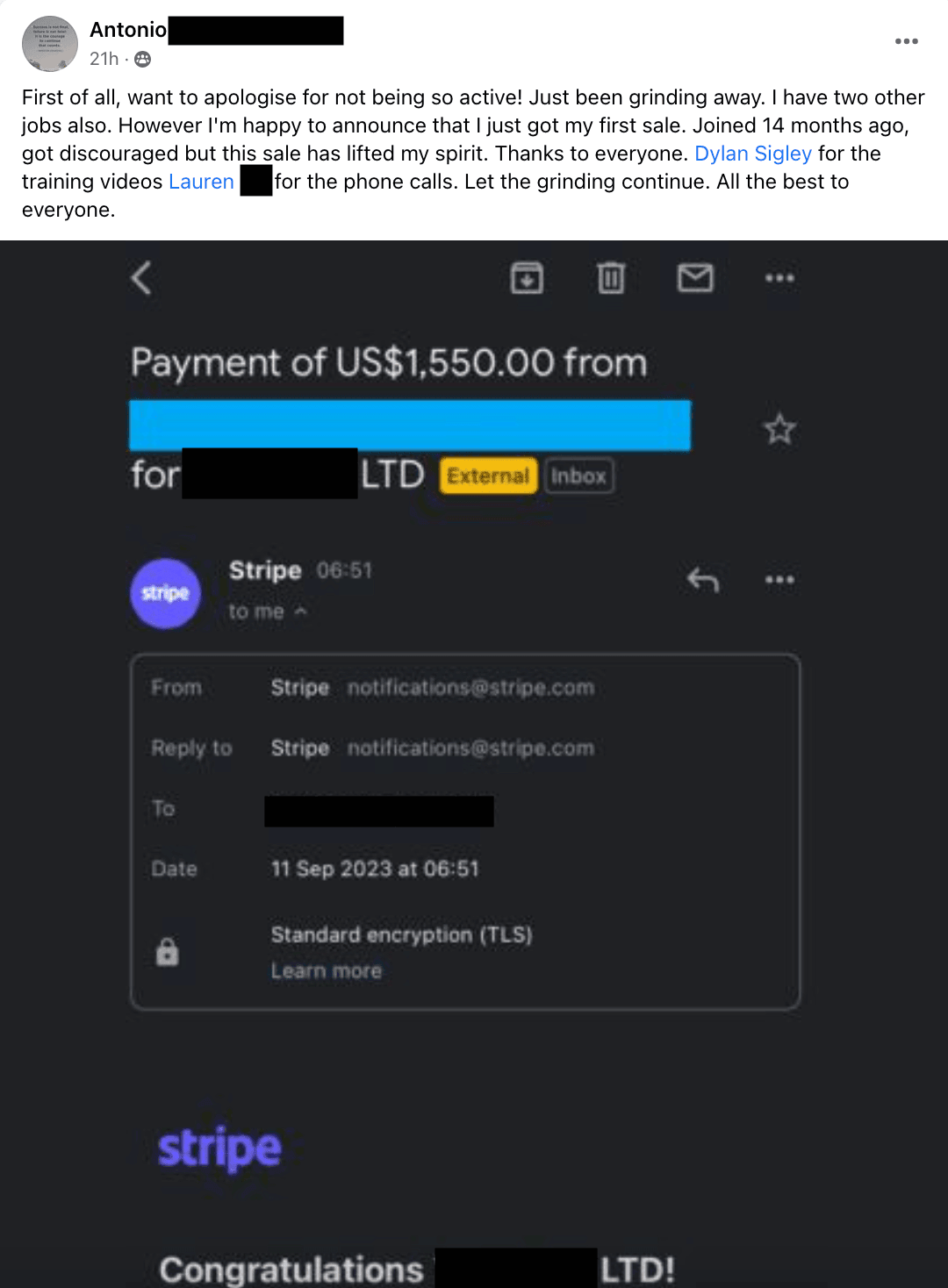This screenshot has width=948, height=1288.
Task: Click the 'Learn more' encryption link
Action: (x=327, y=971)
